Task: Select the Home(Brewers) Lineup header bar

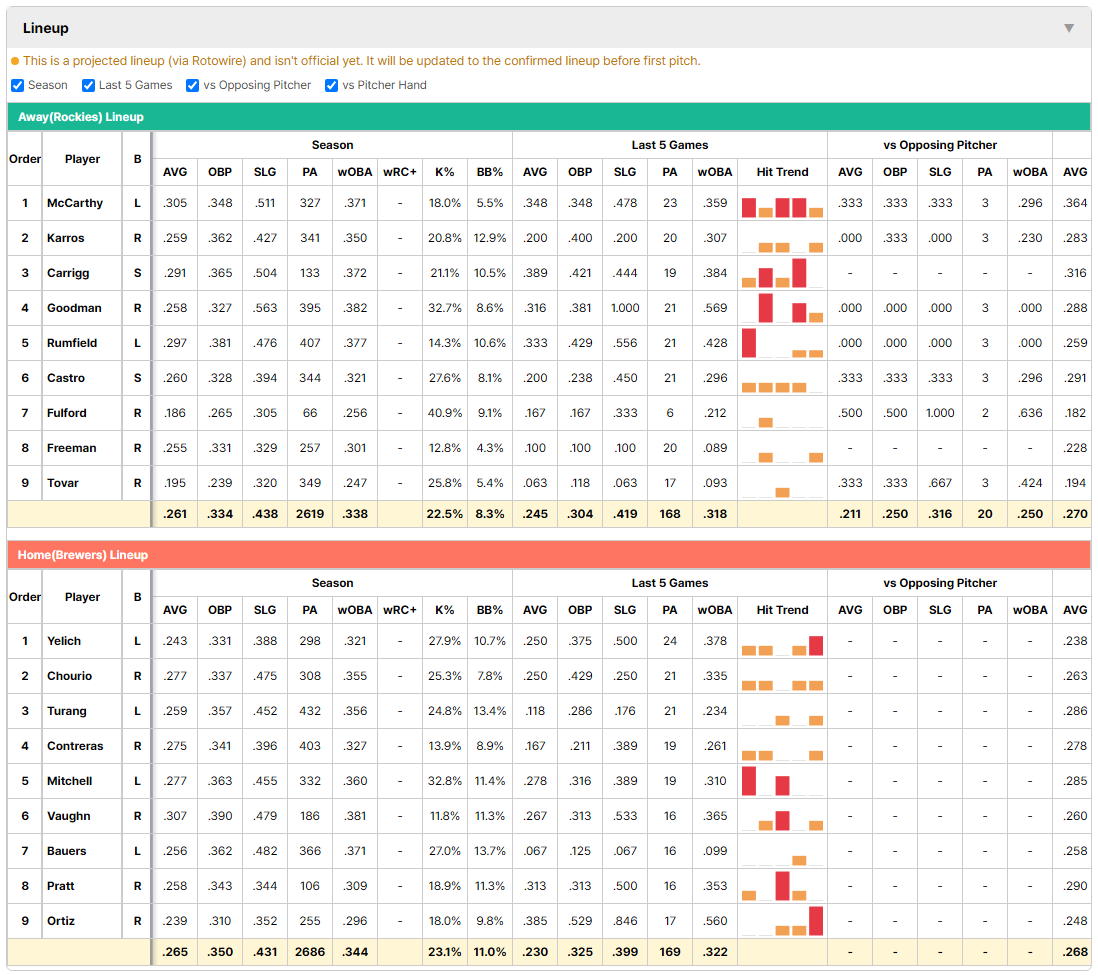Action: click(548, 555)
